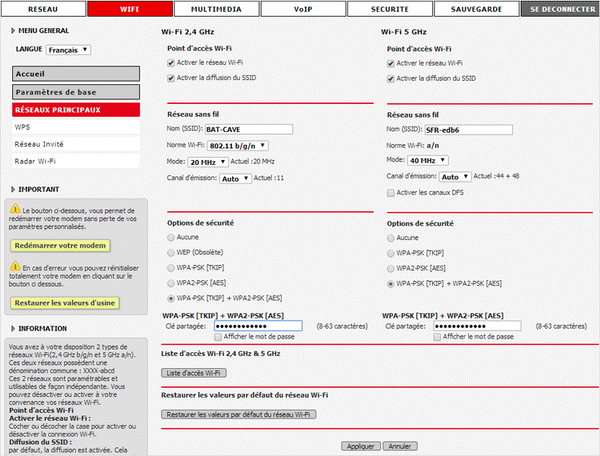Click Restaurer les valeurs d'usine button
This screenshot has height=456, width=600.
pyautogui.click(x=66, y=303)
